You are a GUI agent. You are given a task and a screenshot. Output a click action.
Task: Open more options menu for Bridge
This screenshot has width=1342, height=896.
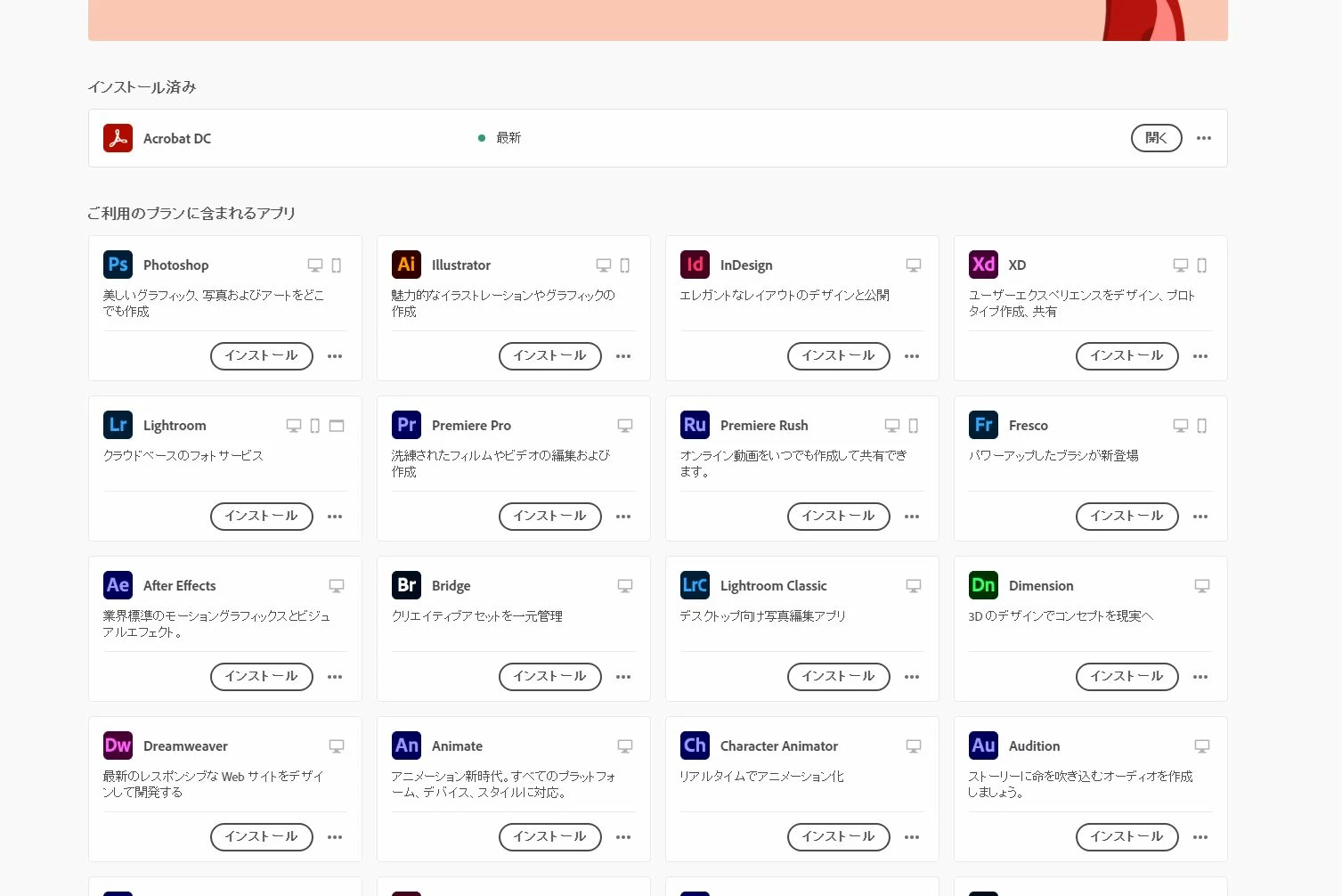point(623,677)
